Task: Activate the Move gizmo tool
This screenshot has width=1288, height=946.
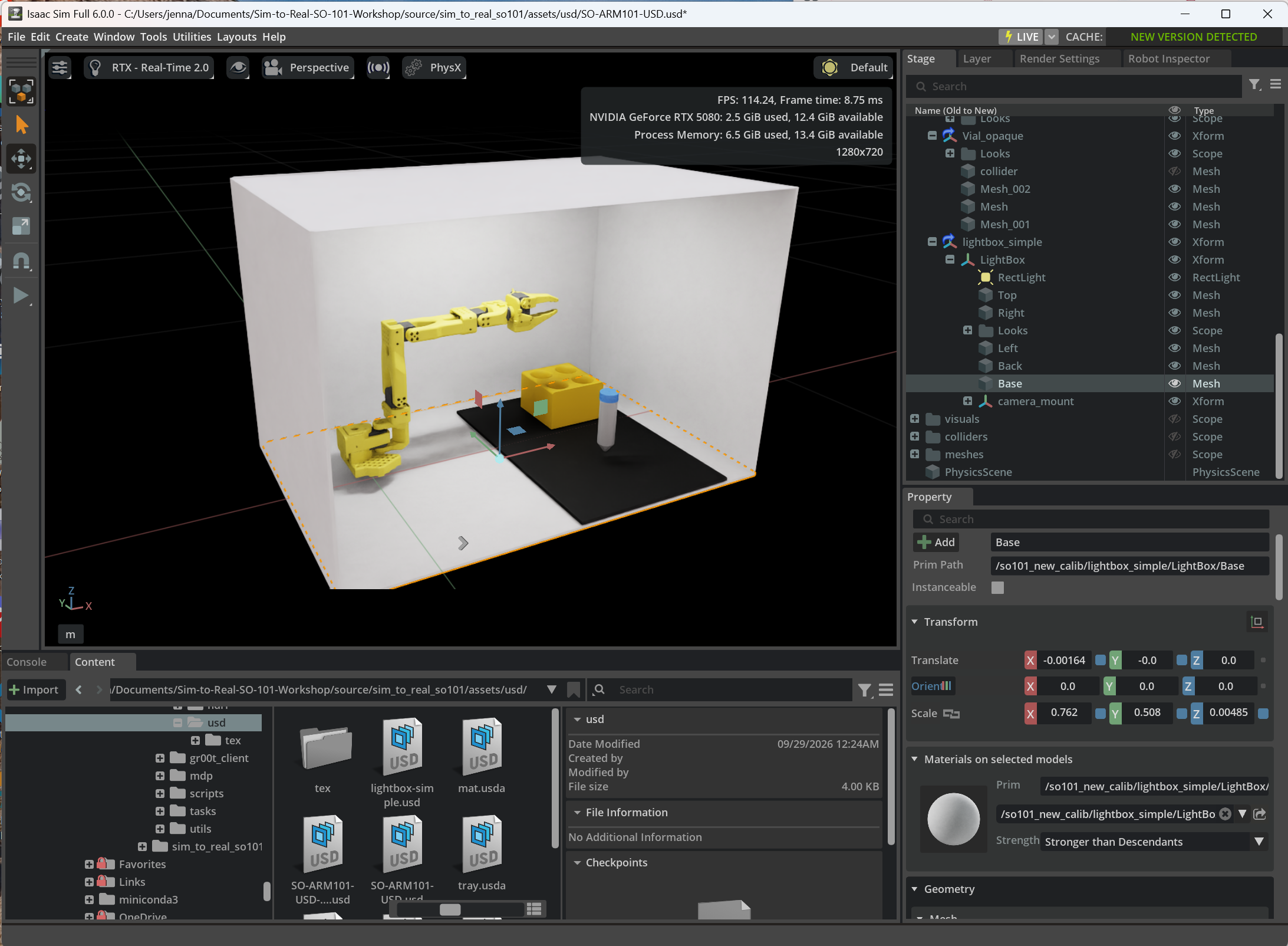Action: [21, 159]
